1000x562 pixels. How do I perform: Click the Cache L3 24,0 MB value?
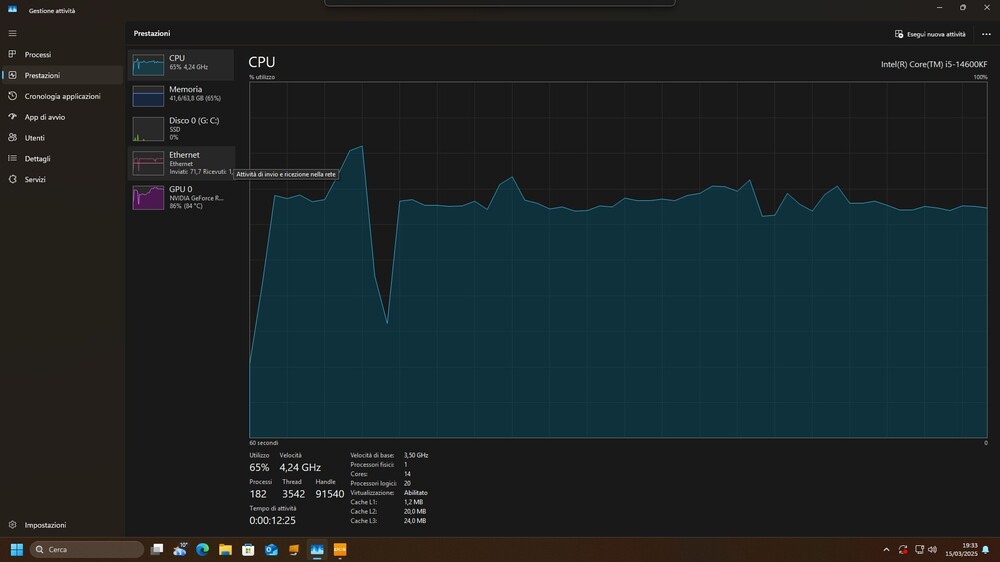coord(415,521)
